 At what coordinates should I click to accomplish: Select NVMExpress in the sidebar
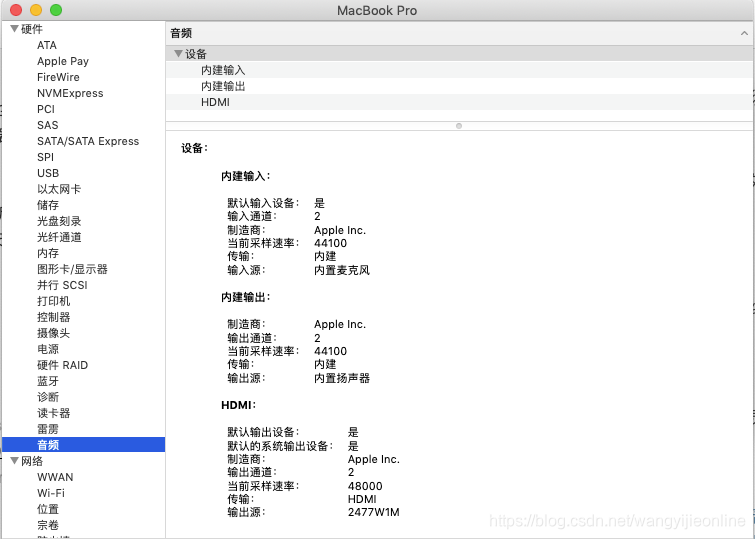(x=70, y=93)
